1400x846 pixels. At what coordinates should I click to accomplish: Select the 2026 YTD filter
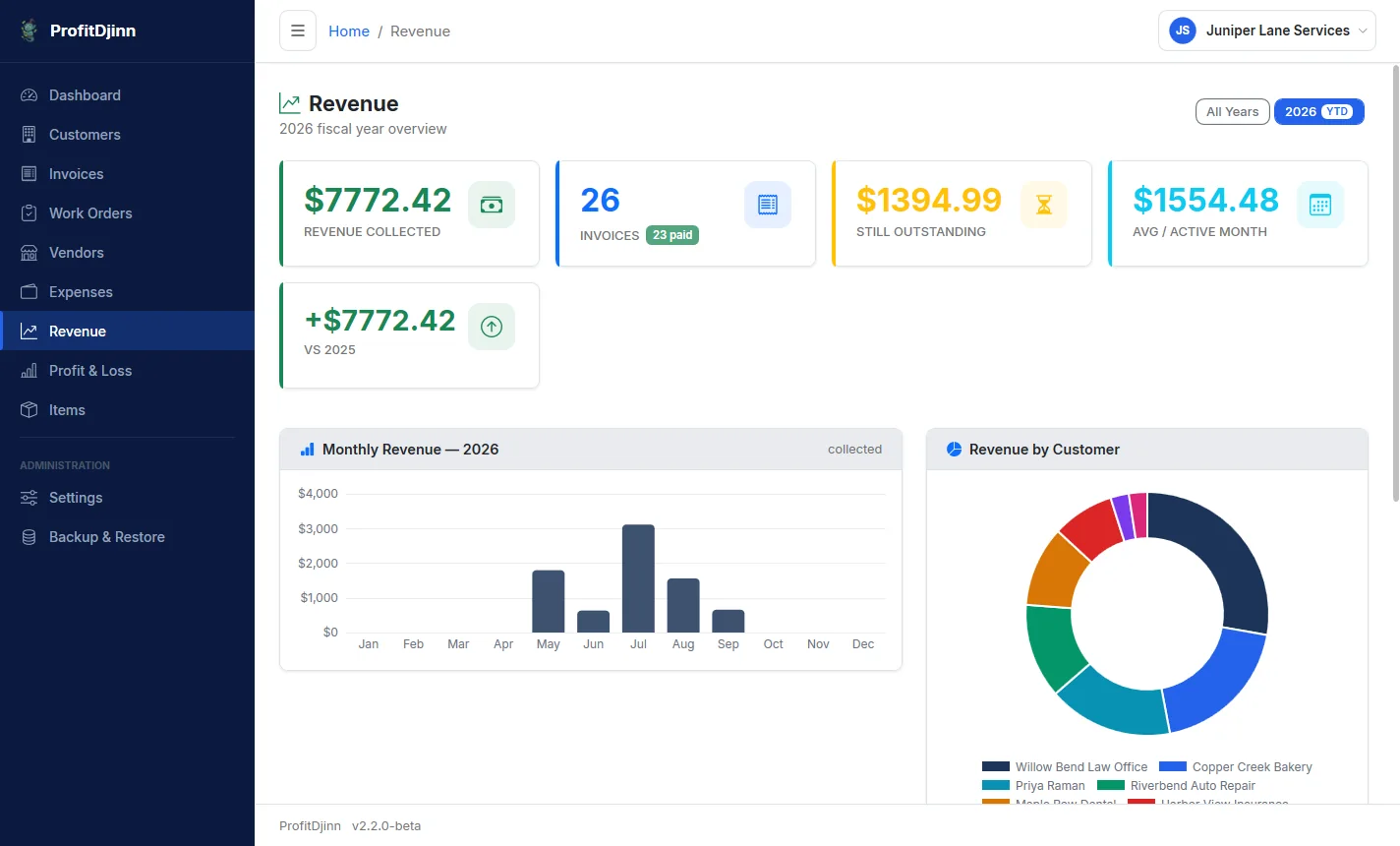click(1319, 112)
